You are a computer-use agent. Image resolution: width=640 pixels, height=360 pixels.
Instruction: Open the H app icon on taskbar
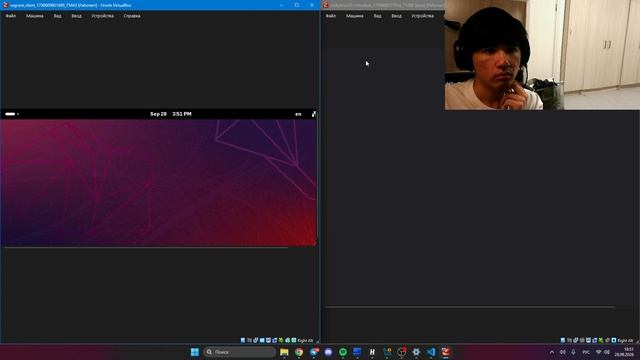372,352
